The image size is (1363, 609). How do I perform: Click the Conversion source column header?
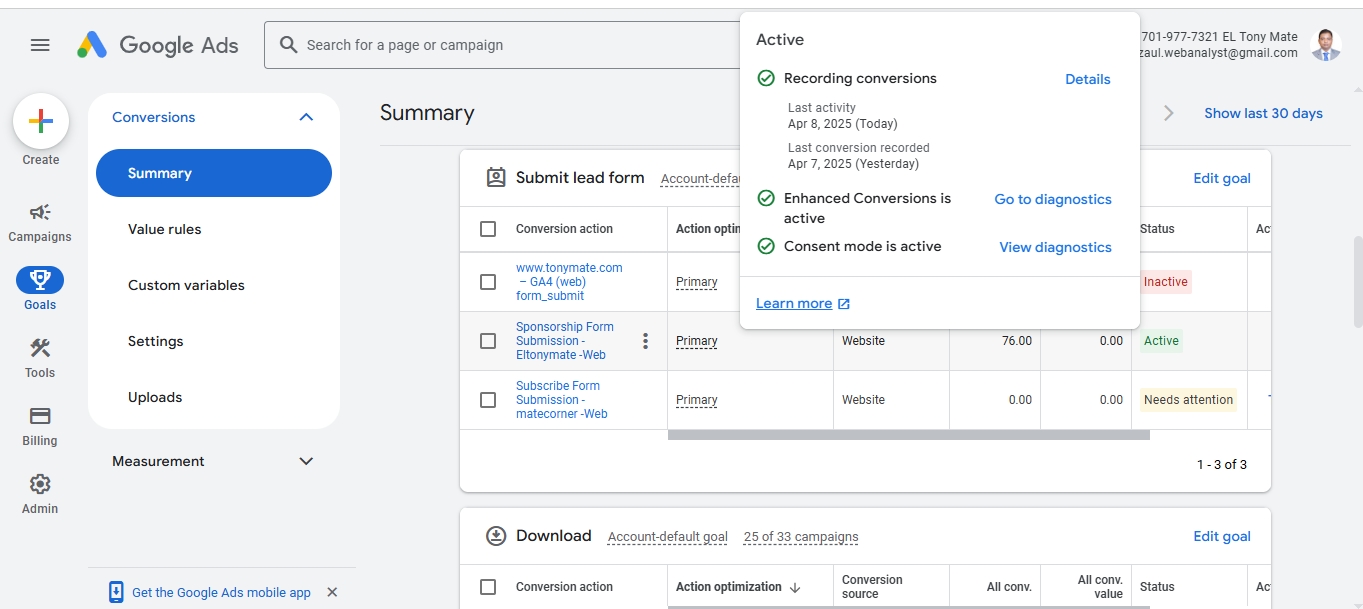click(x=872, y=587)
